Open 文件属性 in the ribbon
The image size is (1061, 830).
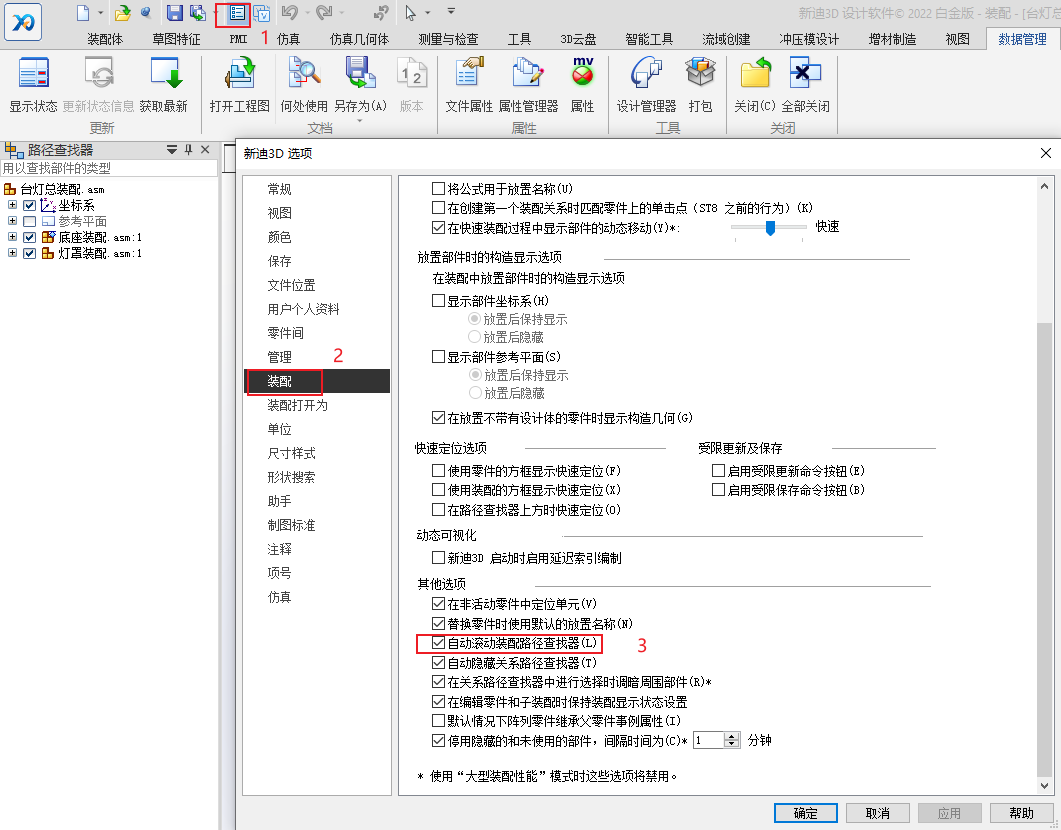coord(468,73)
